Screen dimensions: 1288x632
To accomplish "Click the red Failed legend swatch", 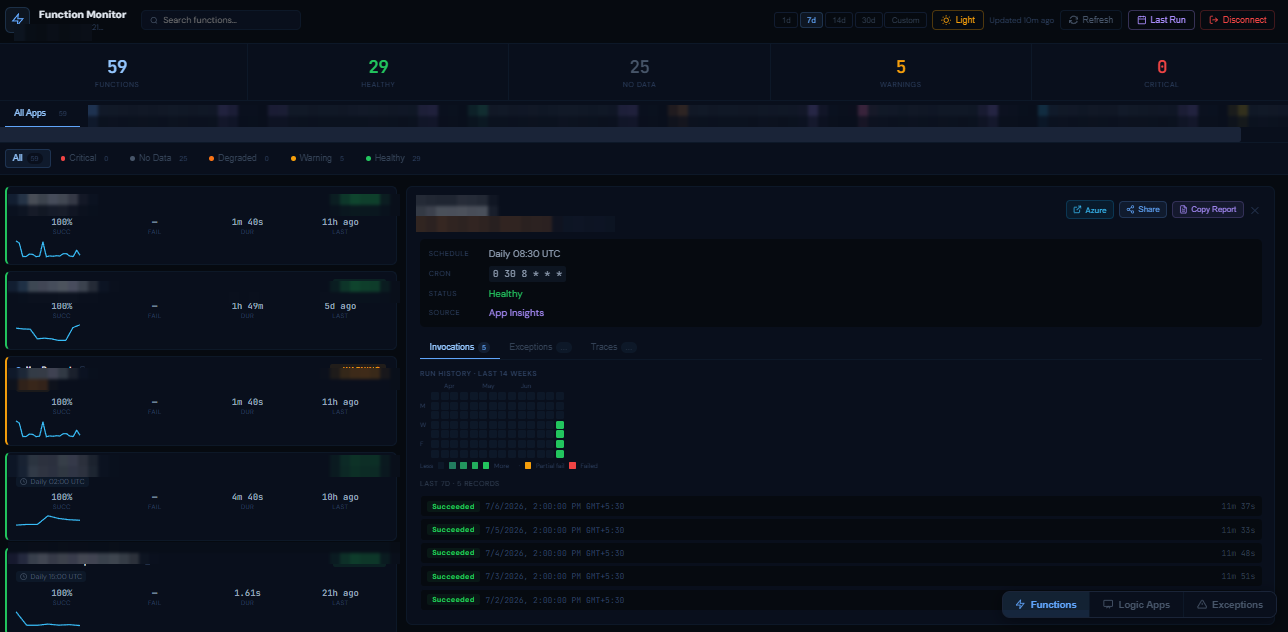I will pos(573,466).
